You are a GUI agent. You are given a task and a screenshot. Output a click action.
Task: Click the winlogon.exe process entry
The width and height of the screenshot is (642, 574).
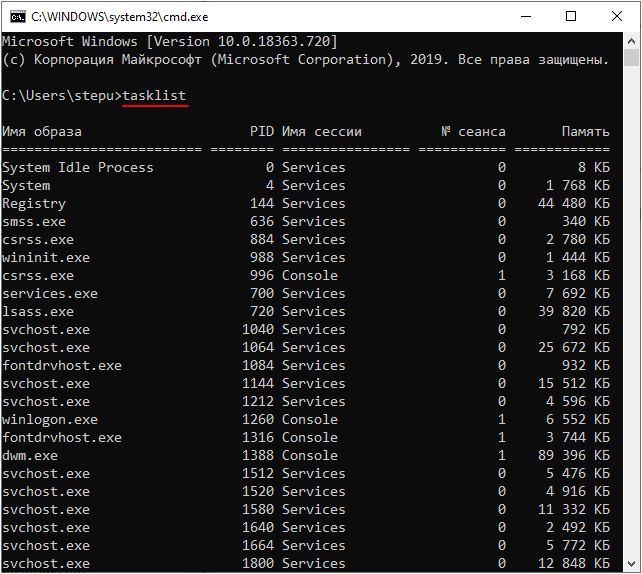tap(50, 420)
